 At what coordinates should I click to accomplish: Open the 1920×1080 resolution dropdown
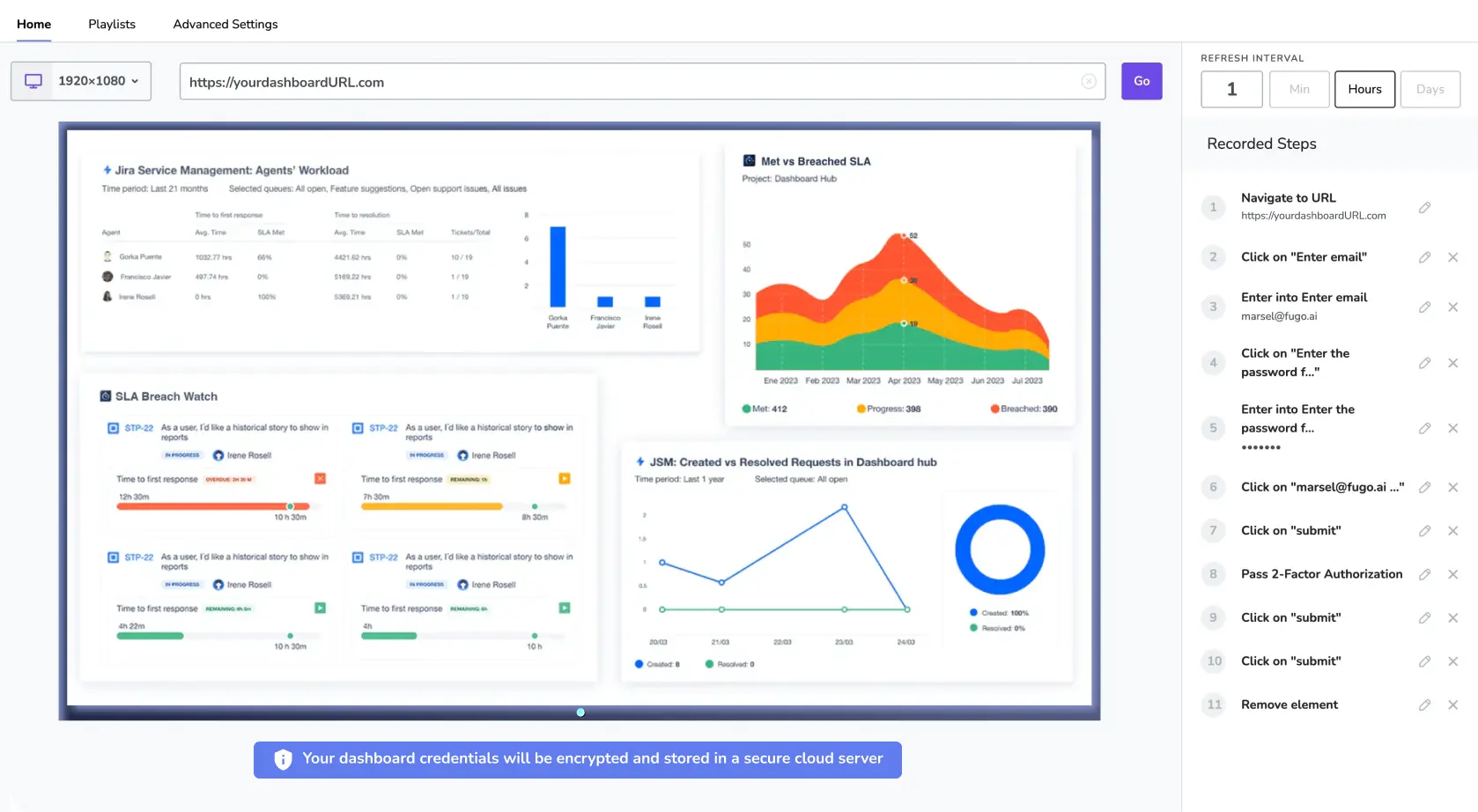click(99, 81)
